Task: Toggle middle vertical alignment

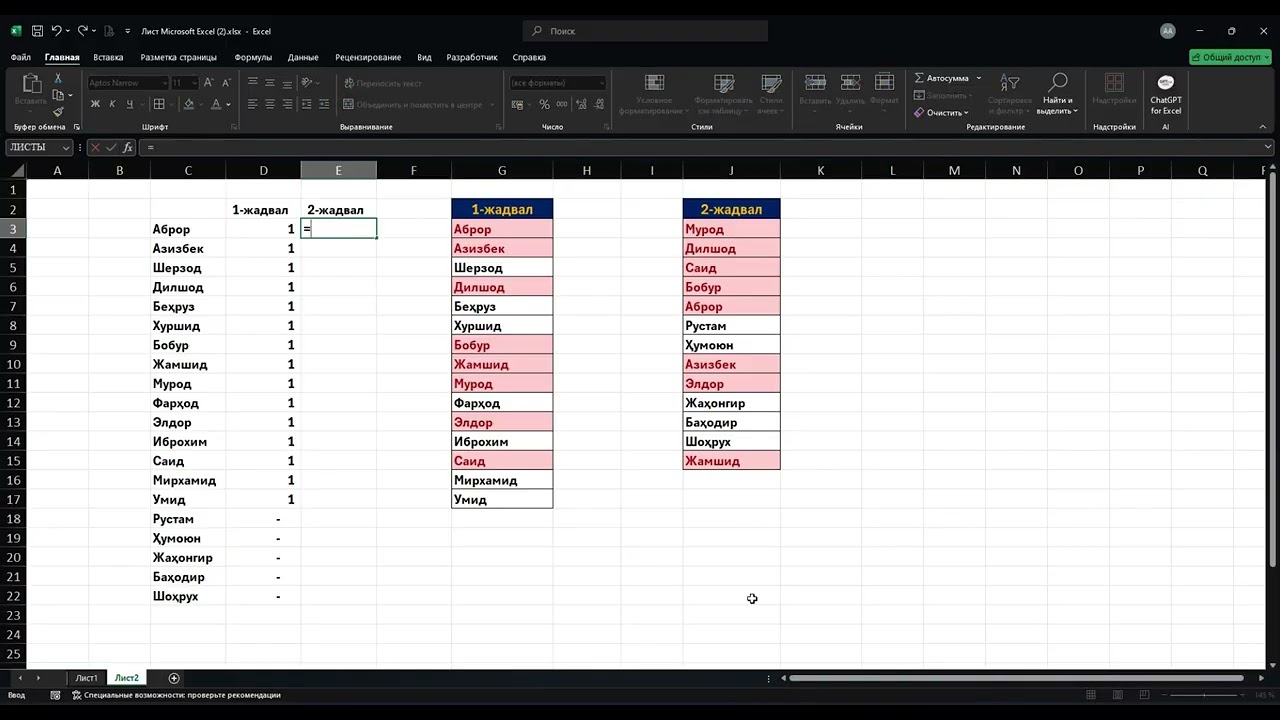Action: coord(270,83)
